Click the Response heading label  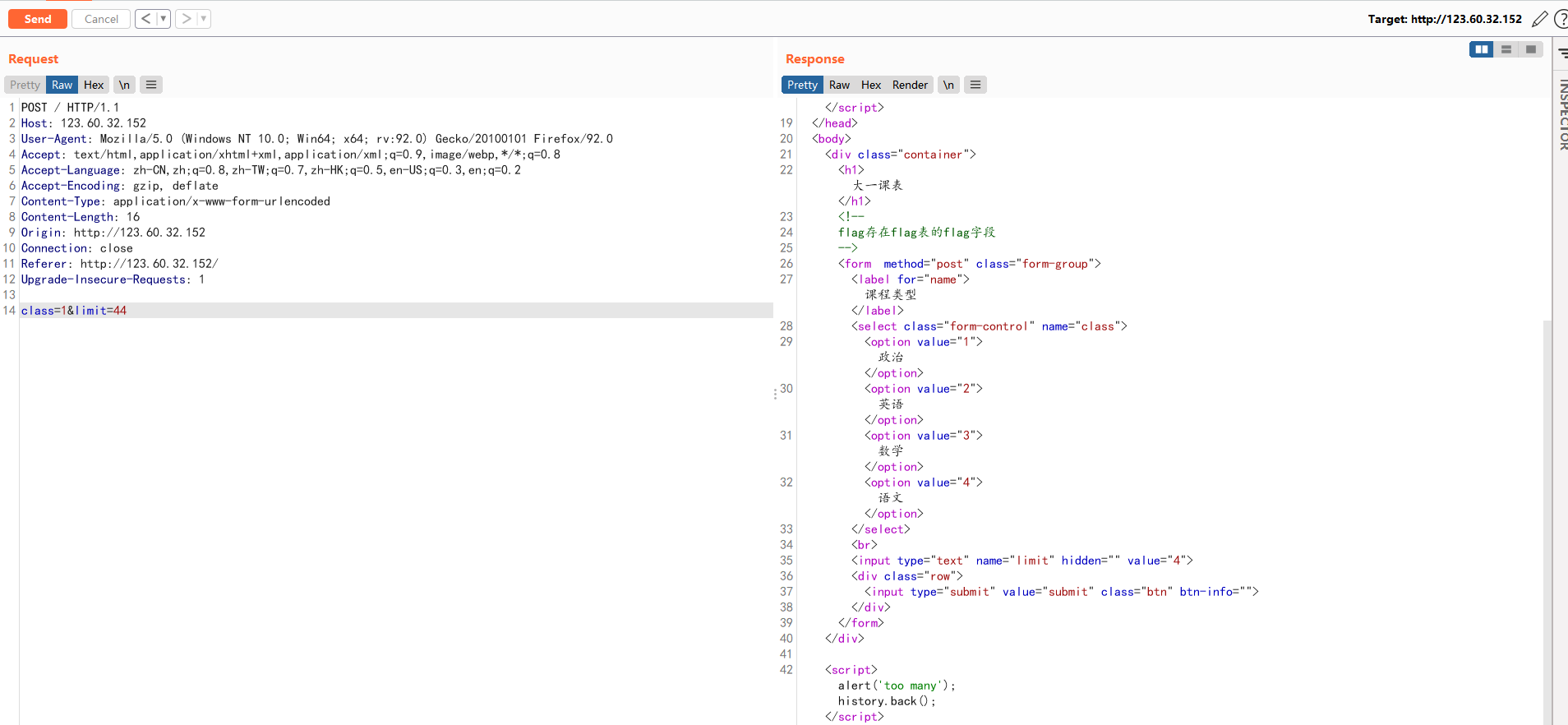pyautogui.click(x=815, y=59)
